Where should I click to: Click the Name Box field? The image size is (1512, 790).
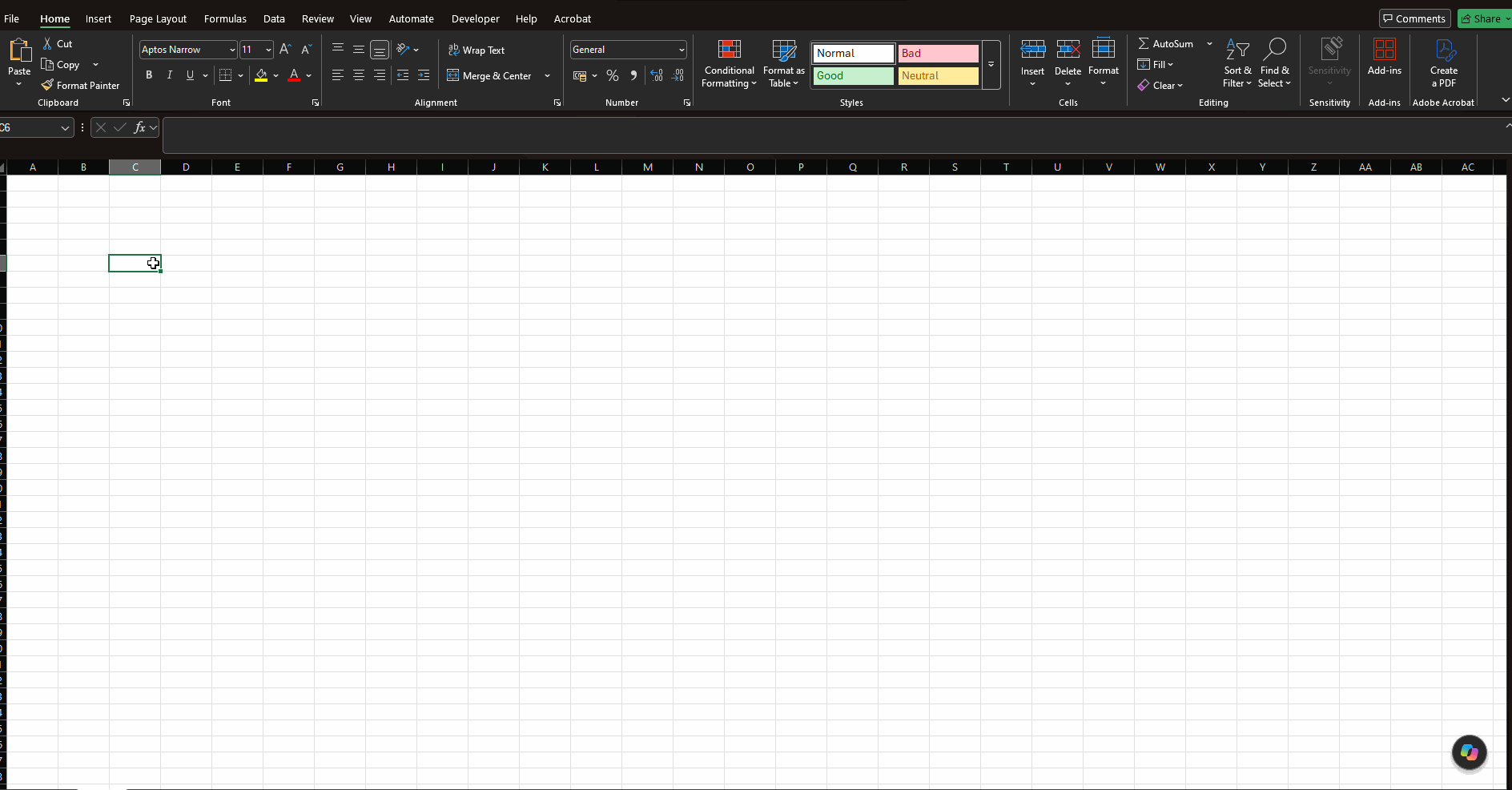[x=30, y=127]
